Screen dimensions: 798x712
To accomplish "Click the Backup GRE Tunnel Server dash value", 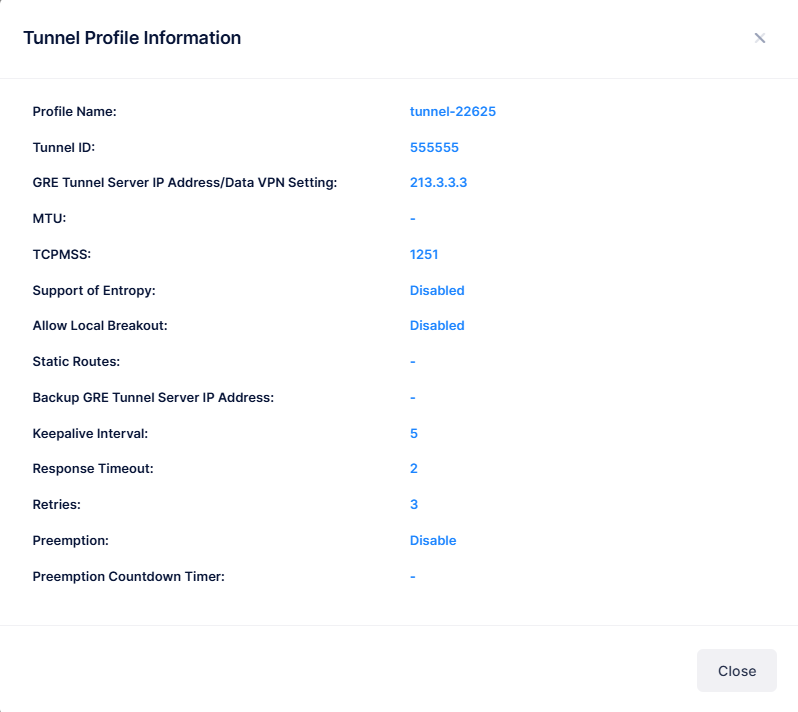I will pos(413,398).
